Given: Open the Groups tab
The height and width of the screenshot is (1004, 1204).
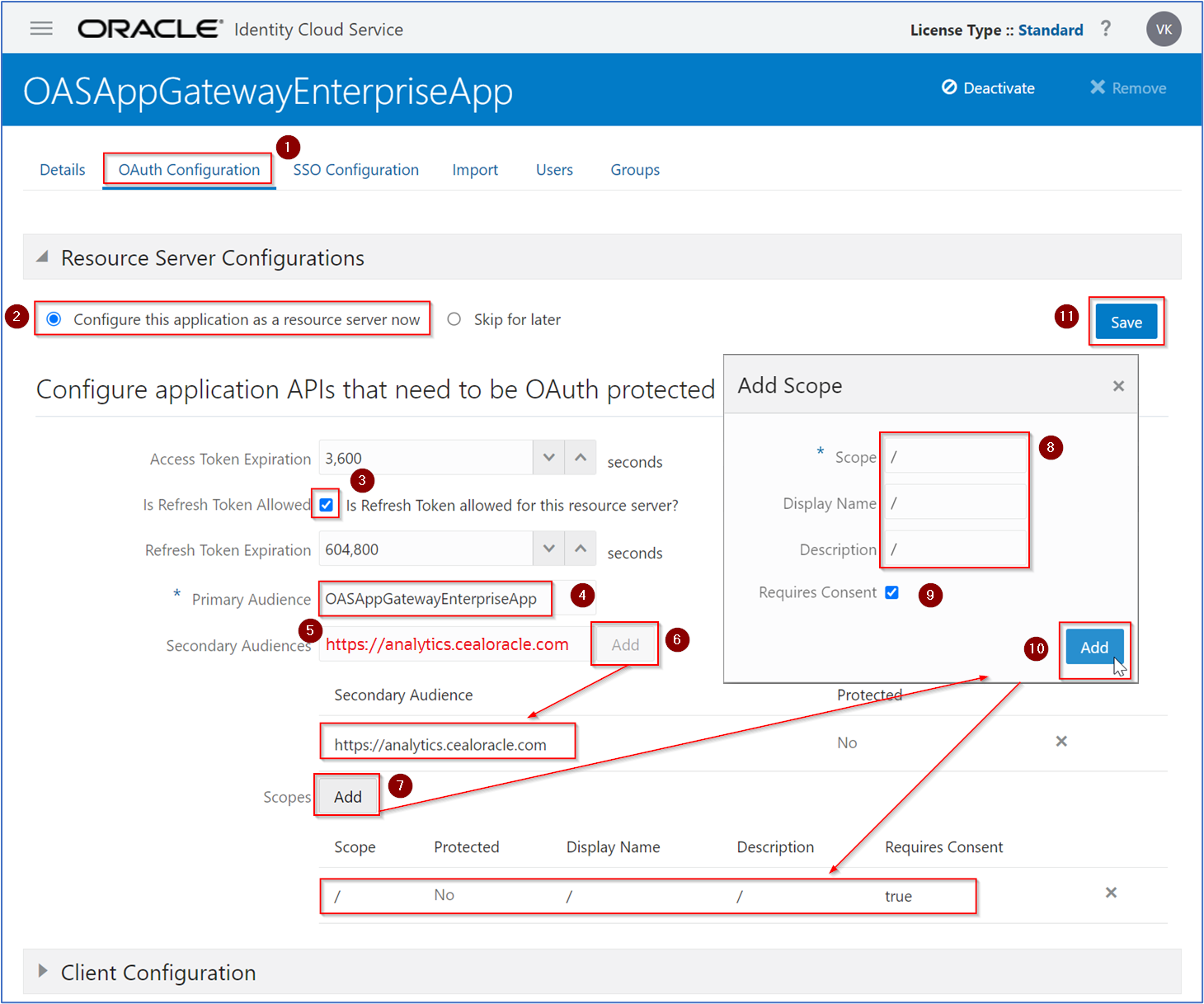Looking at the screenshot, I should tap(635, 170).
